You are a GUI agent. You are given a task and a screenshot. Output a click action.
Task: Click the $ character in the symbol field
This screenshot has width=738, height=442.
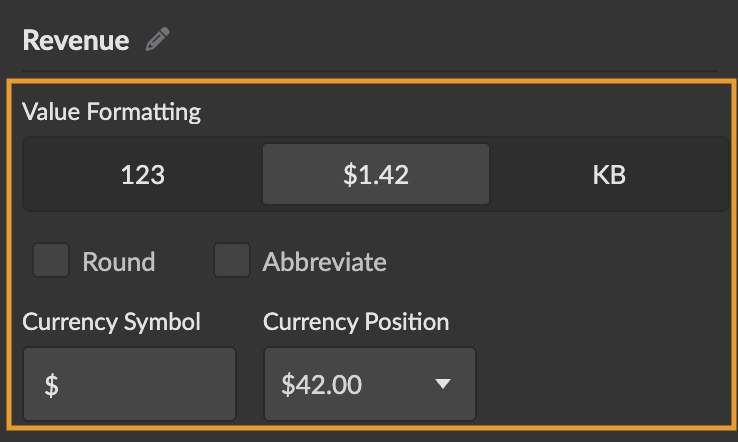(51, 386)
